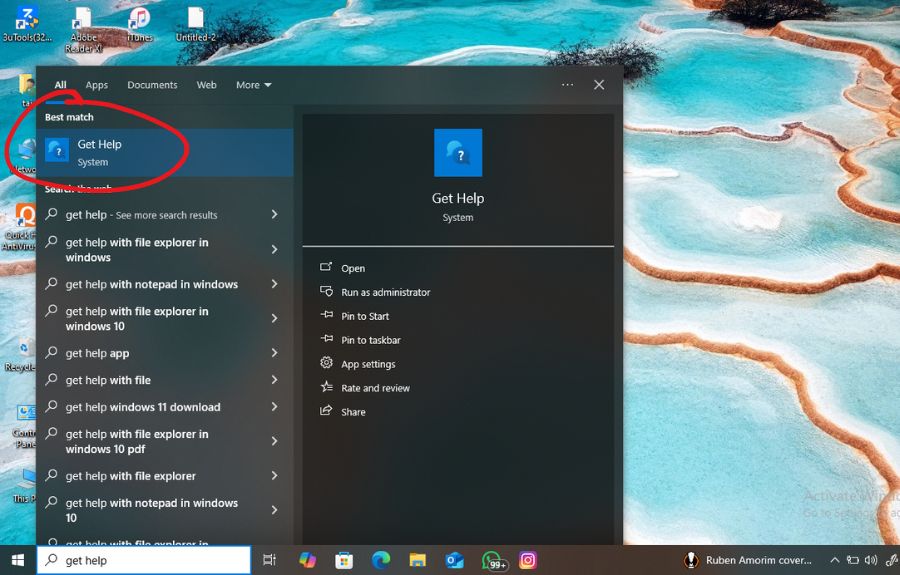900x575 pixels.
Task: Open WhatsApp with 99+ badge on taskbar
Action: click(x=493, y=561)
